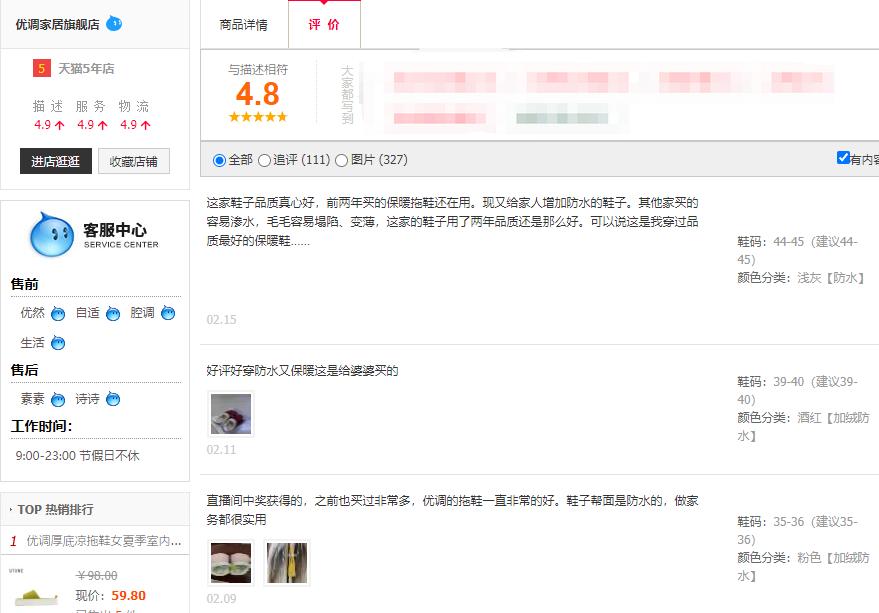
Task: Open the photo thumbnail in 婆婆 review
Action: (x=230, y=413)
